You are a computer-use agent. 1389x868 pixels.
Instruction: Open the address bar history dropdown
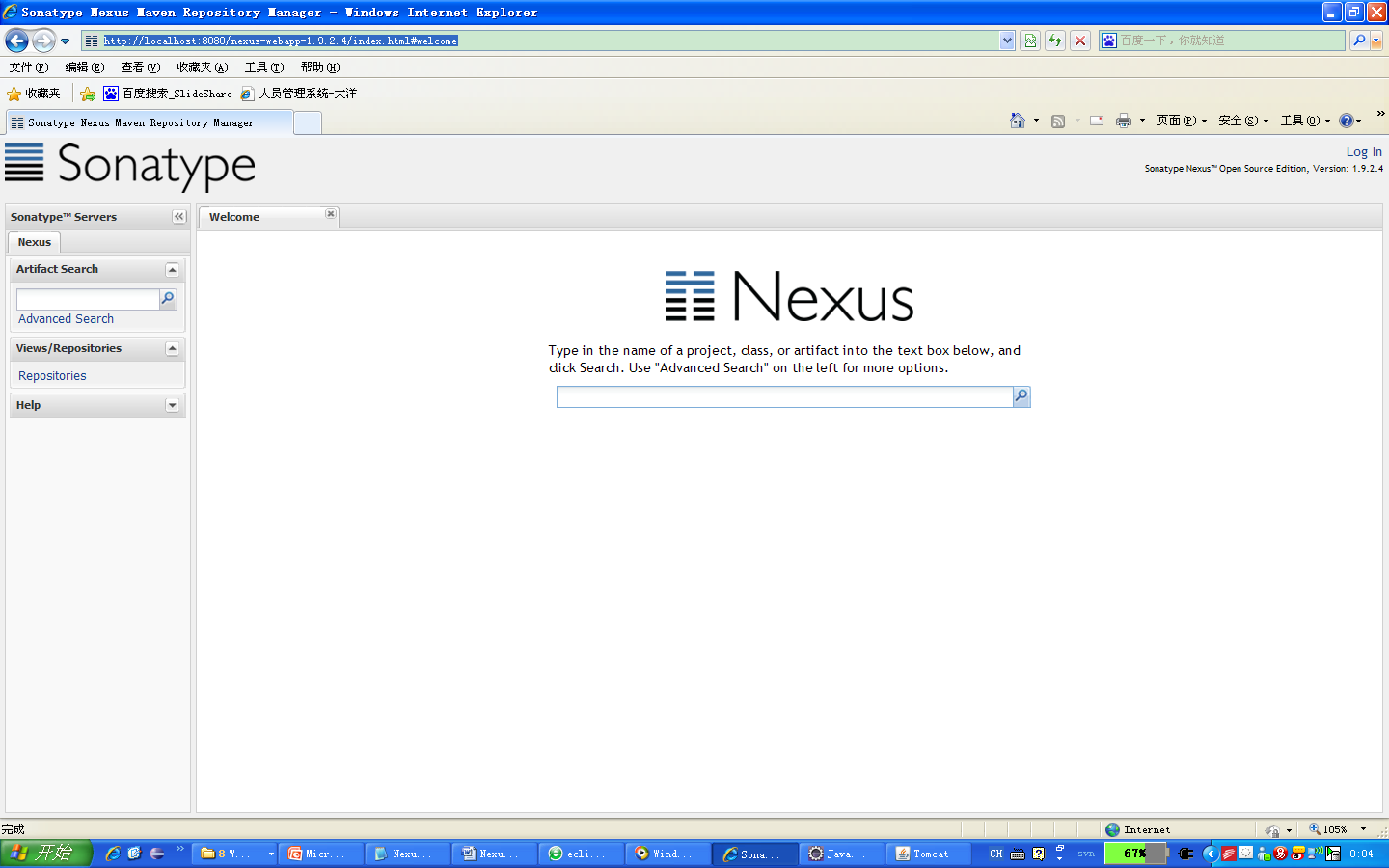[x=1008, y=41]
